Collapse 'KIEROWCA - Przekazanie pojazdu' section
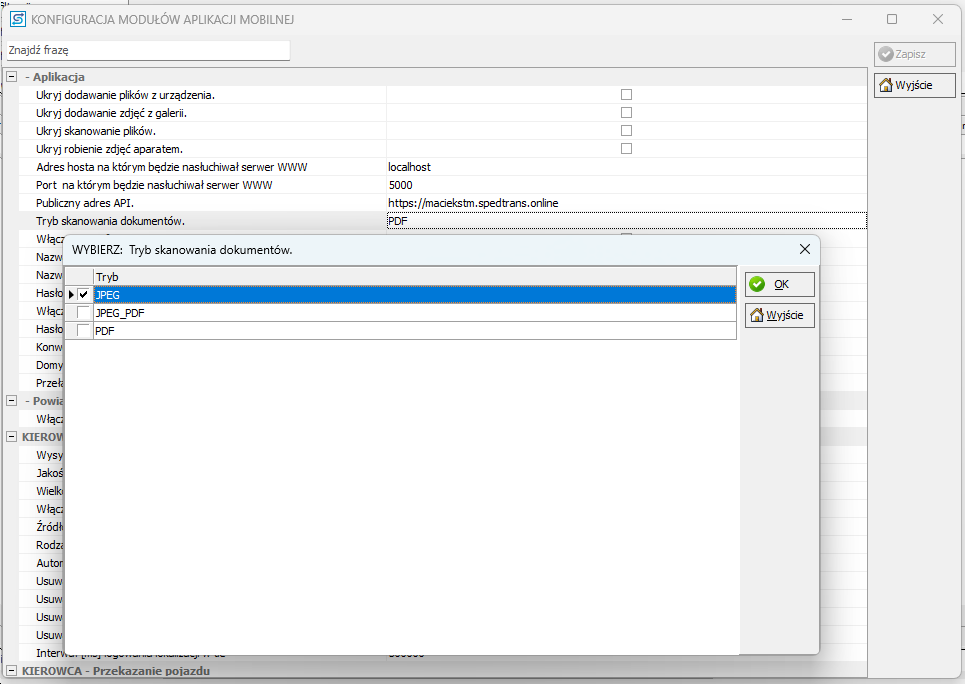965x684 pixels. coord(11,670)
